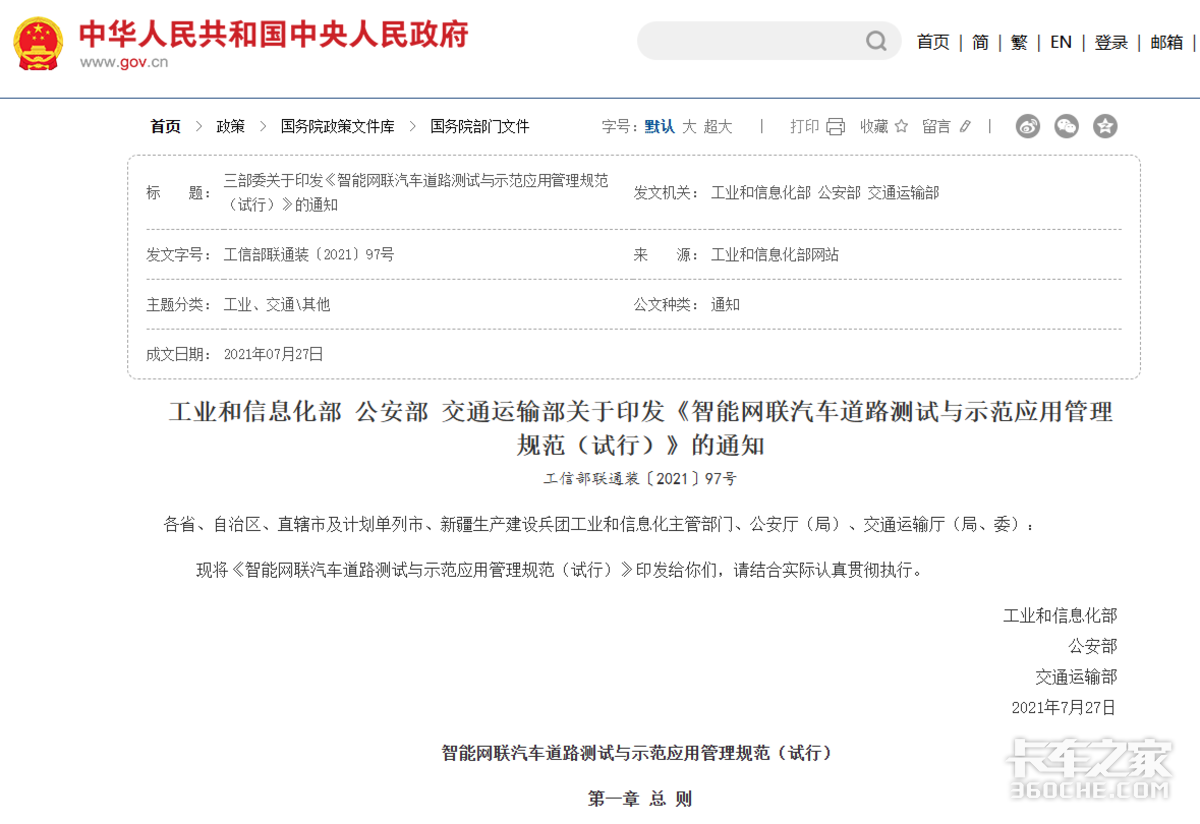
Task: Click the 登录 login link
Action: [x=1111, y=42]
